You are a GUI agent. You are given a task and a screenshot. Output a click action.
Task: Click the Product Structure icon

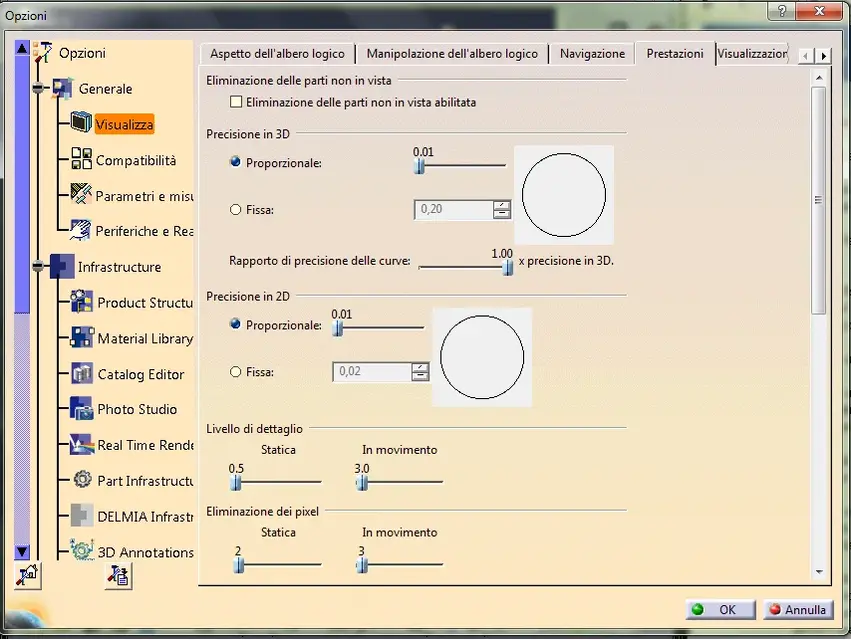point(82,302)
